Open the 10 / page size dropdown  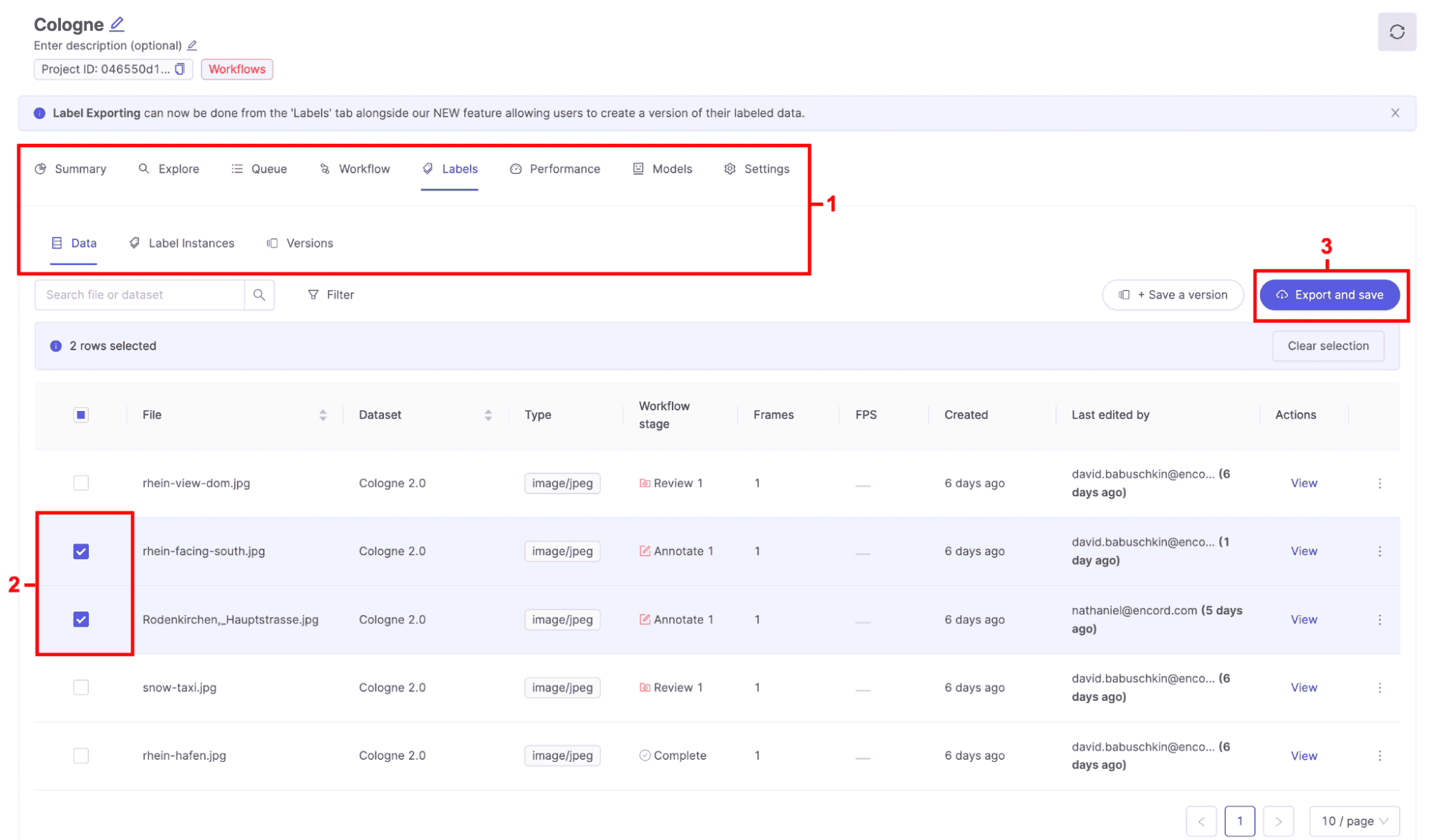click(x=1354, y=821)
